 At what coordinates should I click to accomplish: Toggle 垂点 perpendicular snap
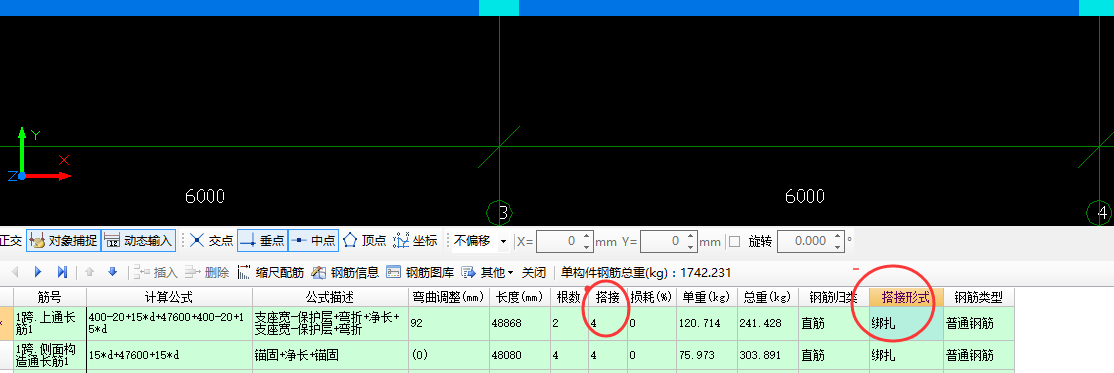pyautogui.click(x=261, y=241)
